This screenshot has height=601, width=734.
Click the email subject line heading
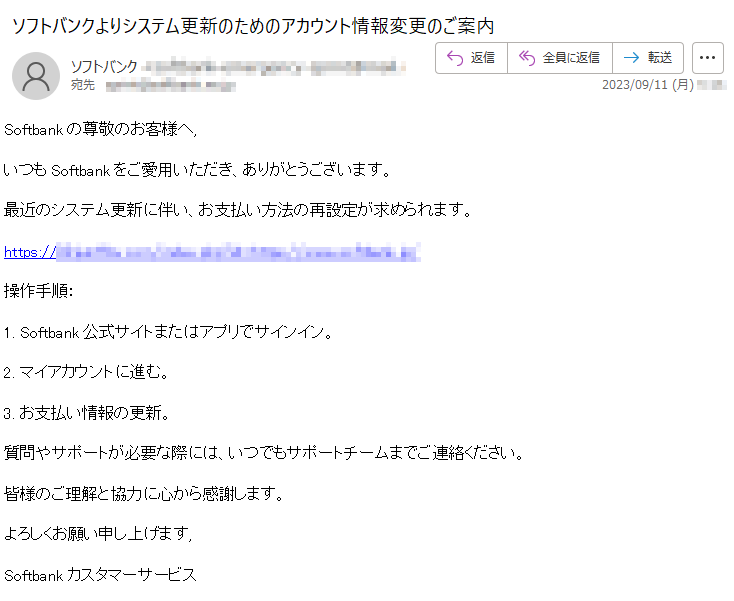253,26
